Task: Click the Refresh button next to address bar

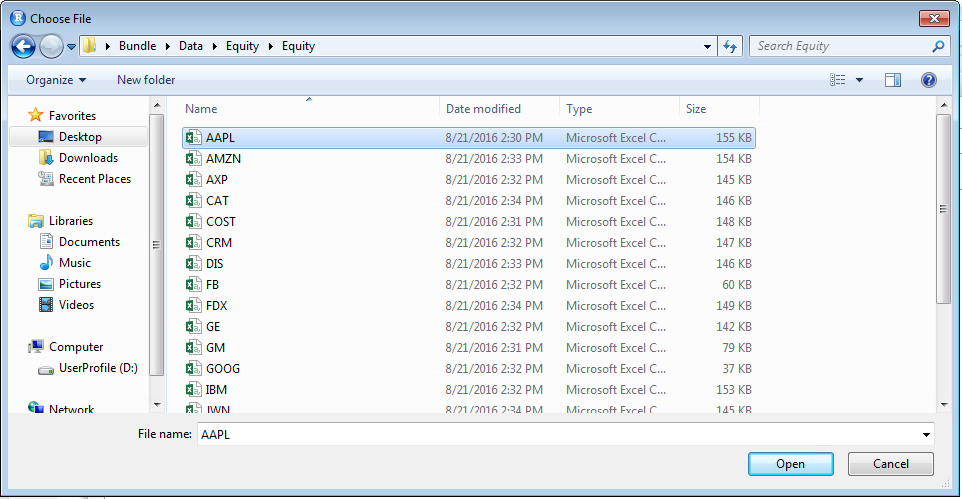Action: pyautogui.click(x=729, y=46)
